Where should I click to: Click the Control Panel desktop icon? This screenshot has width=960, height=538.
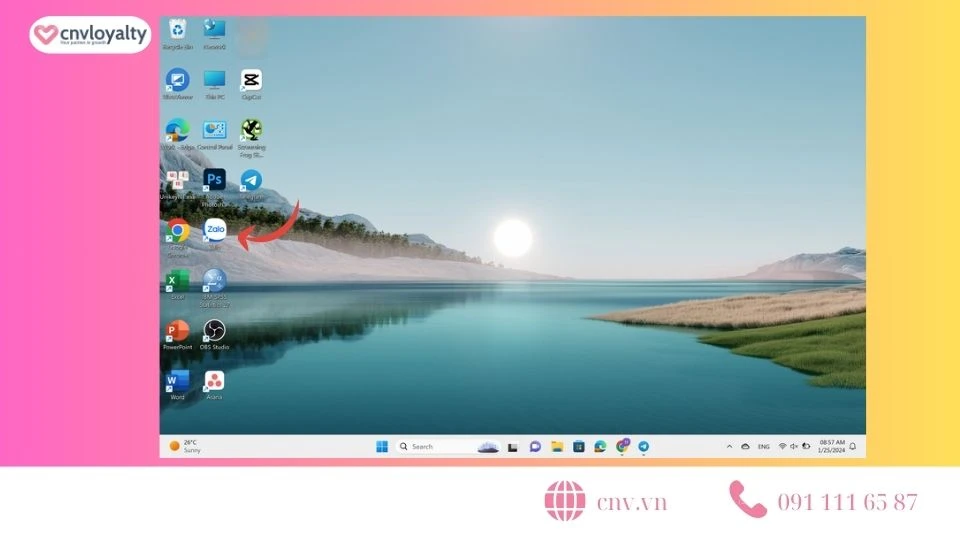214,131
